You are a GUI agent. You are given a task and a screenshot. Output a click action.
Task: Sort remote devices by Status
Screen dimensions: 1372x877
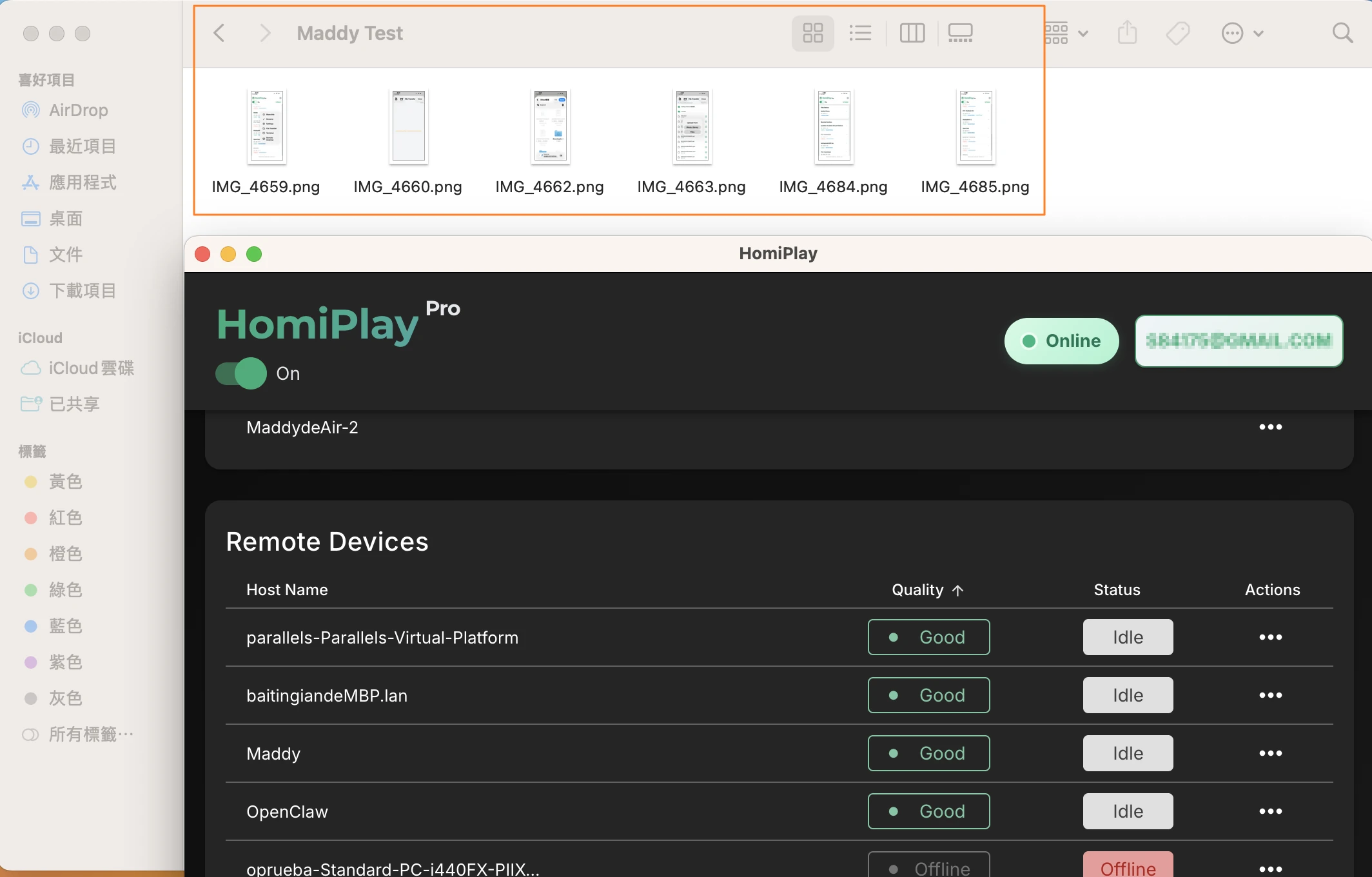(x=1117, y=590)
